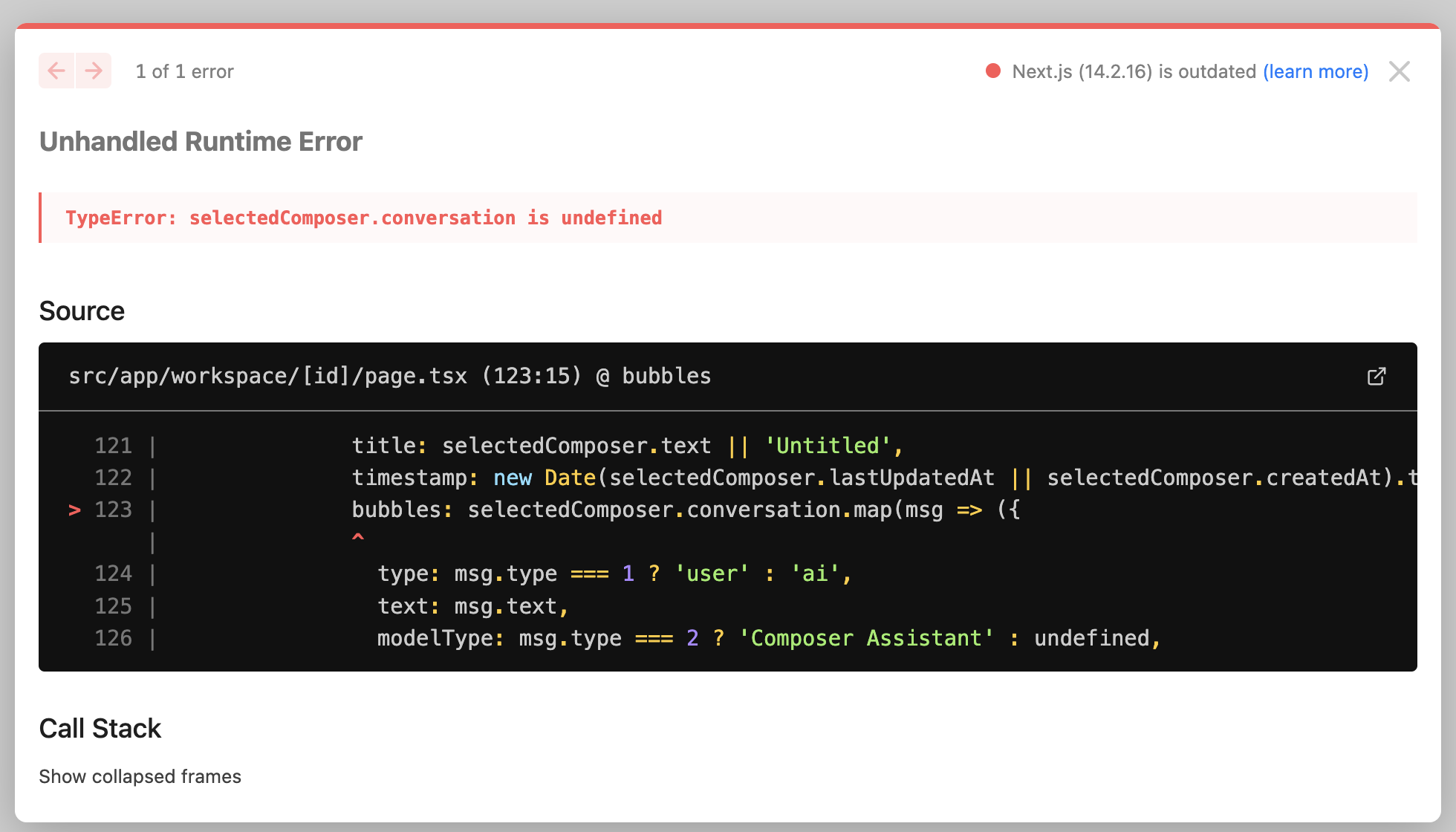Click the next error arrow button
Image resolution: width=1456 pixels, height=832 pixels.
click(94, 71)
